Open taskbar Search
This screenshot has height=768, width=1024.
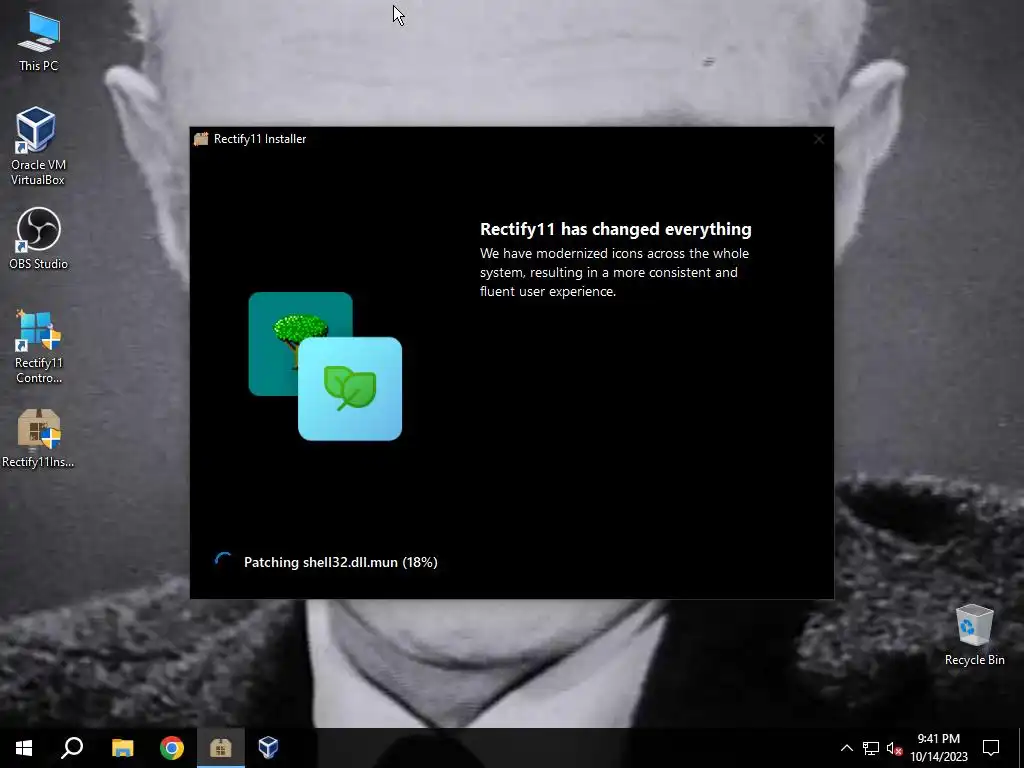click(x=72, y=748)
